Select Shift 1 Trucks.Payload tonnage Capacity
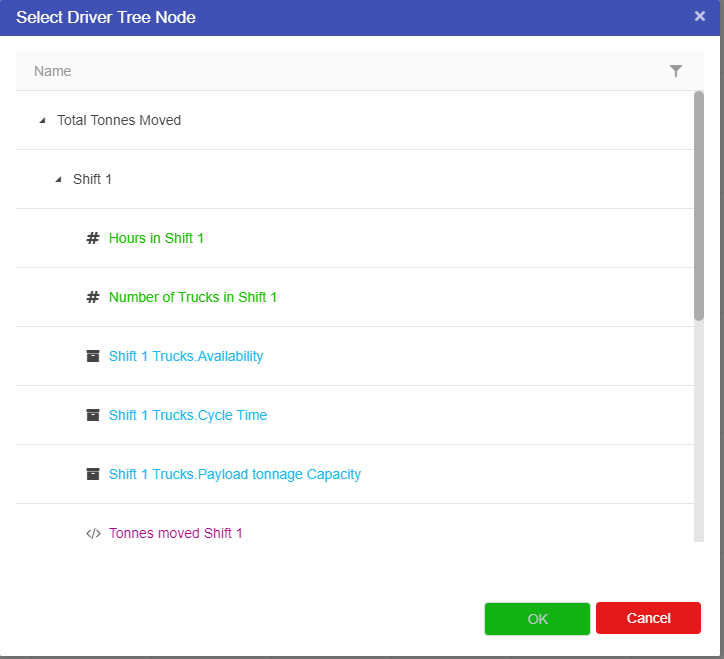This screenshot has height=659, width=724. [234, 474]
